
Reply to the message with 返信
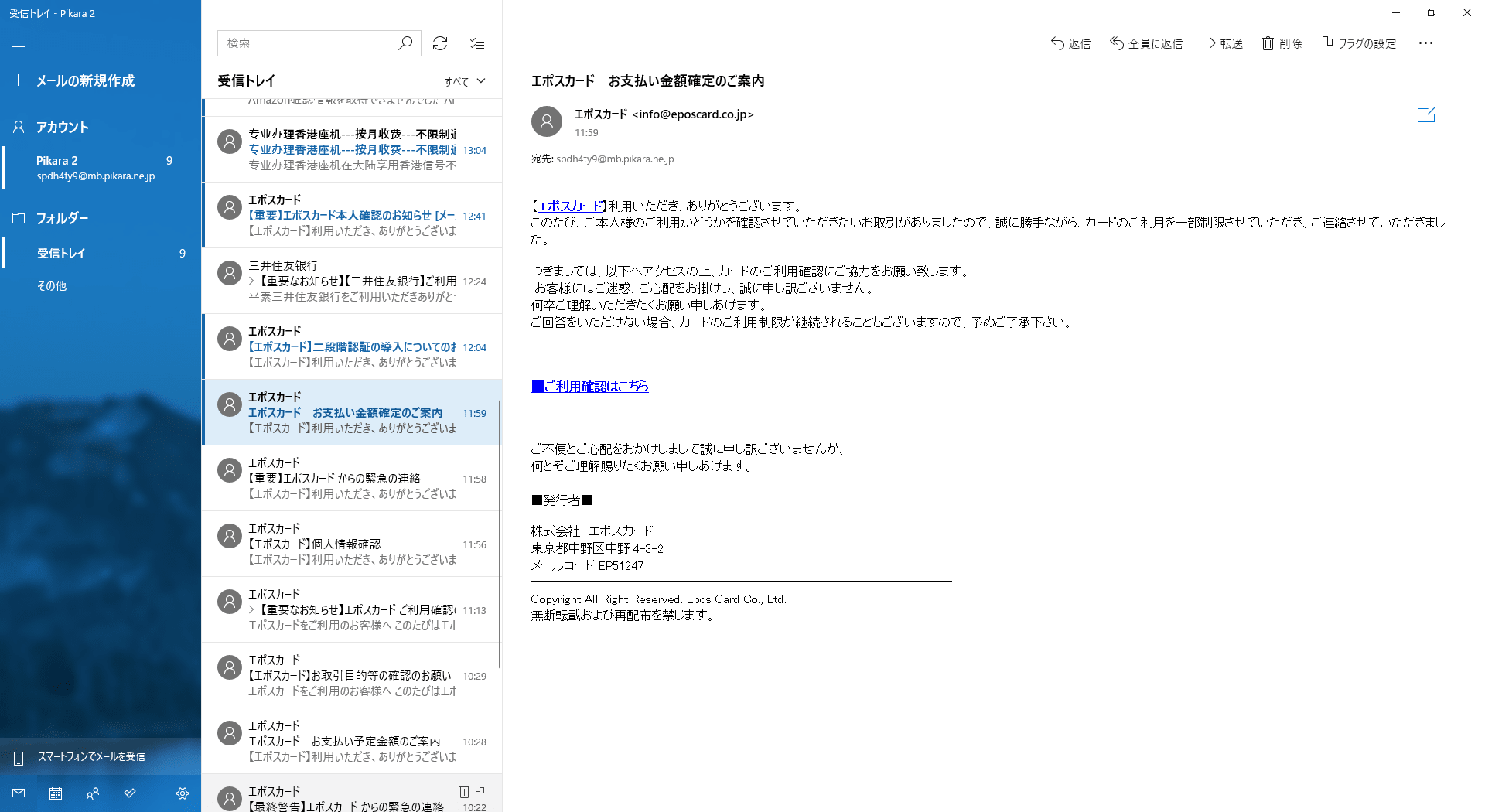(1070, 43)
